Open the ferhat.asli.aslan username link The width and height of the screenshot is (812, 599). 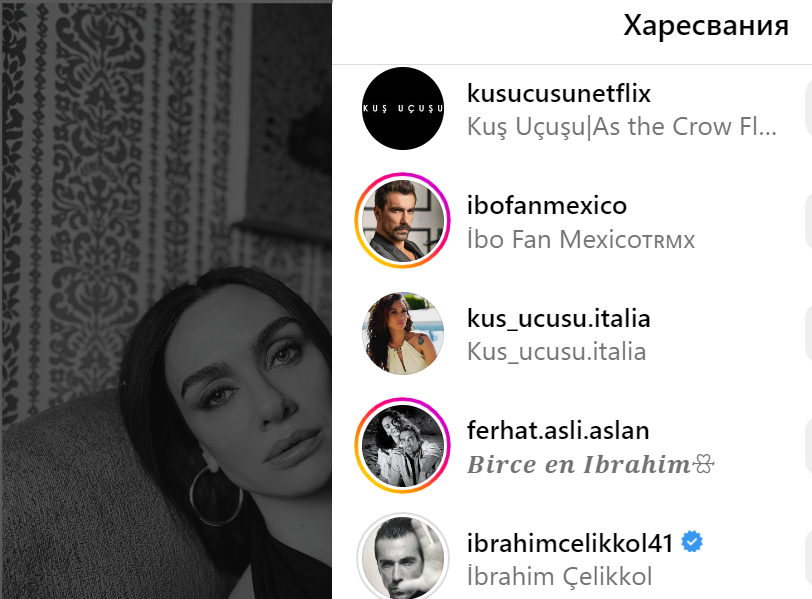(x=558, y=430)
